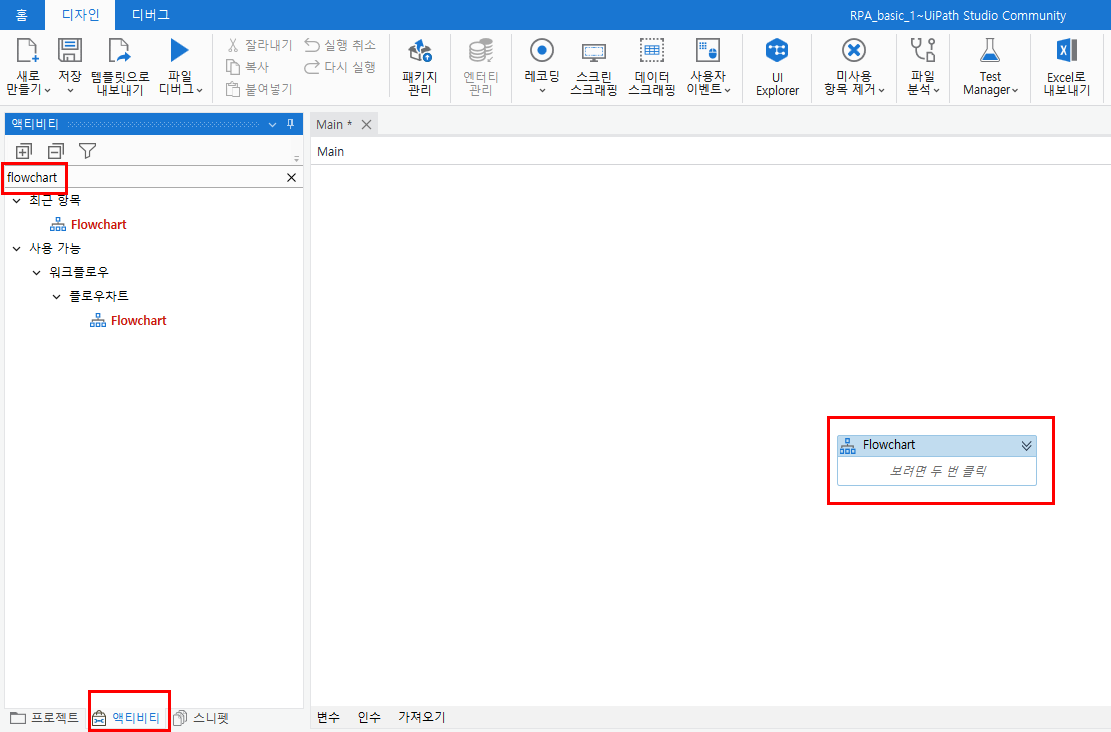Image resolution: width=1111 pixels, height=732 pixels.
Task: Collapse the 최근 항목 group
Action: [x=17, y=201]
